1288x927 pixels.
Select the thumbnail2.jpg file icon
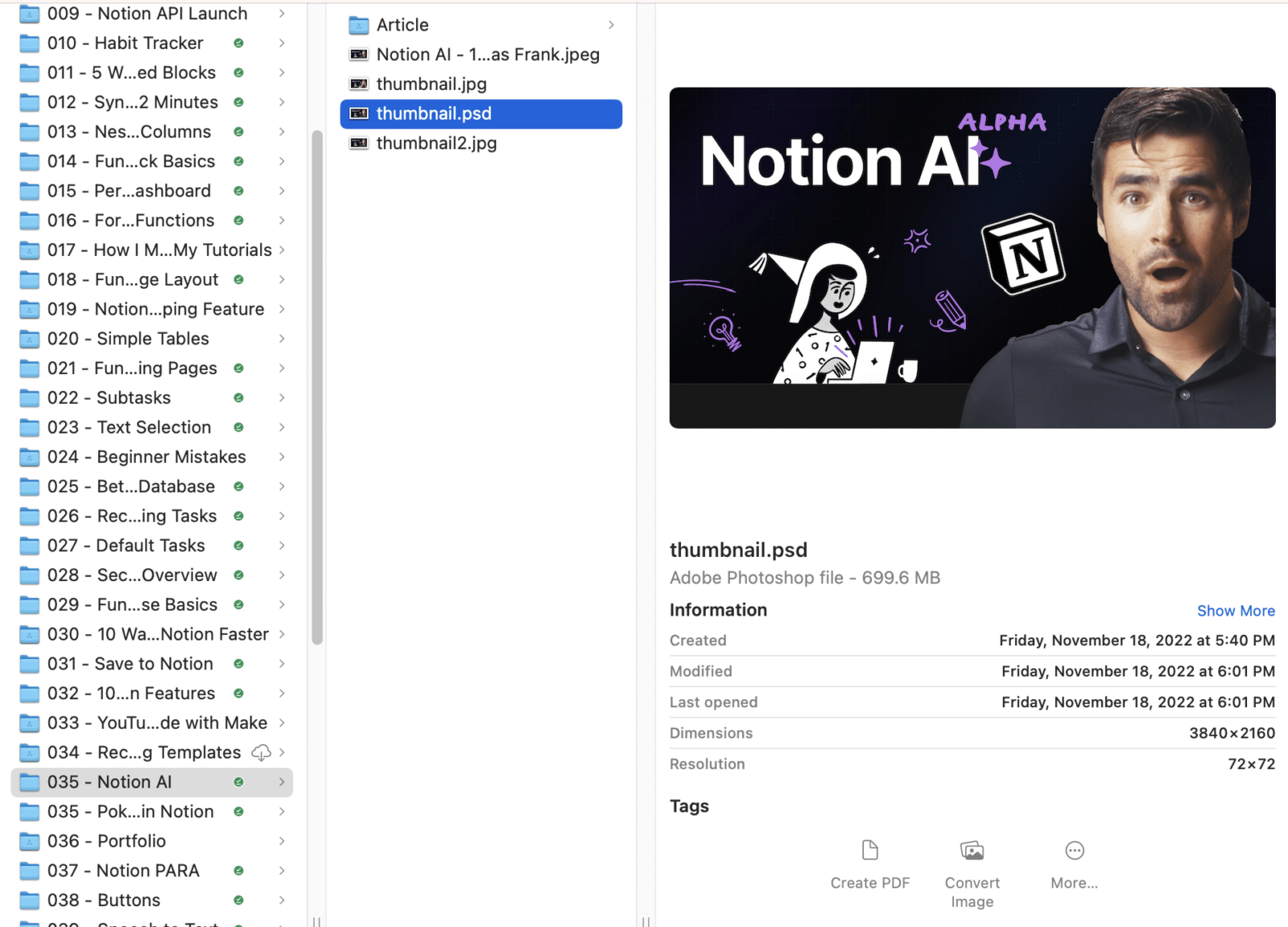[359, 142]
